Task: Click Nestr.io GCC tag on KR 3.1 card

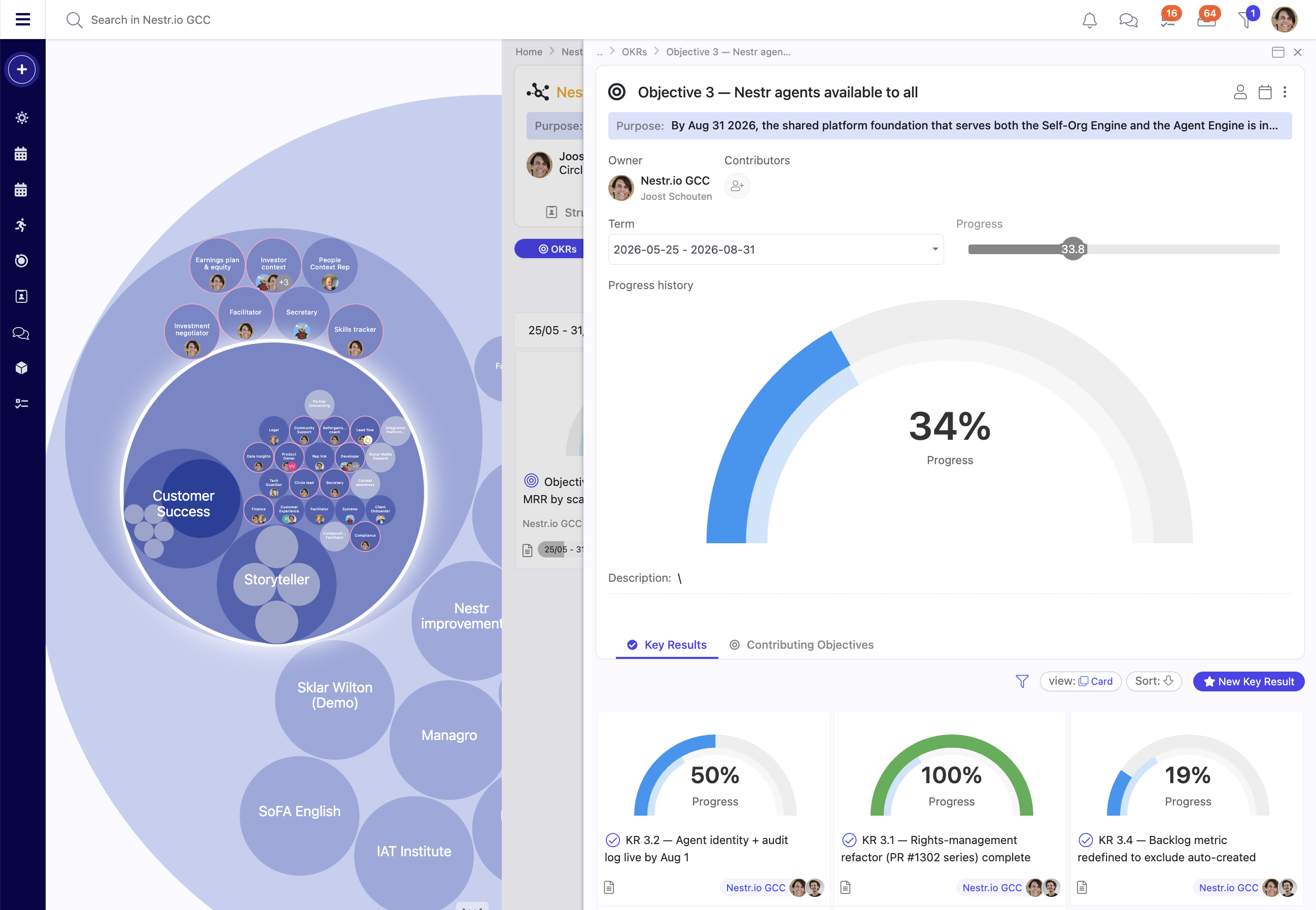Action: (x=991, y=888)
